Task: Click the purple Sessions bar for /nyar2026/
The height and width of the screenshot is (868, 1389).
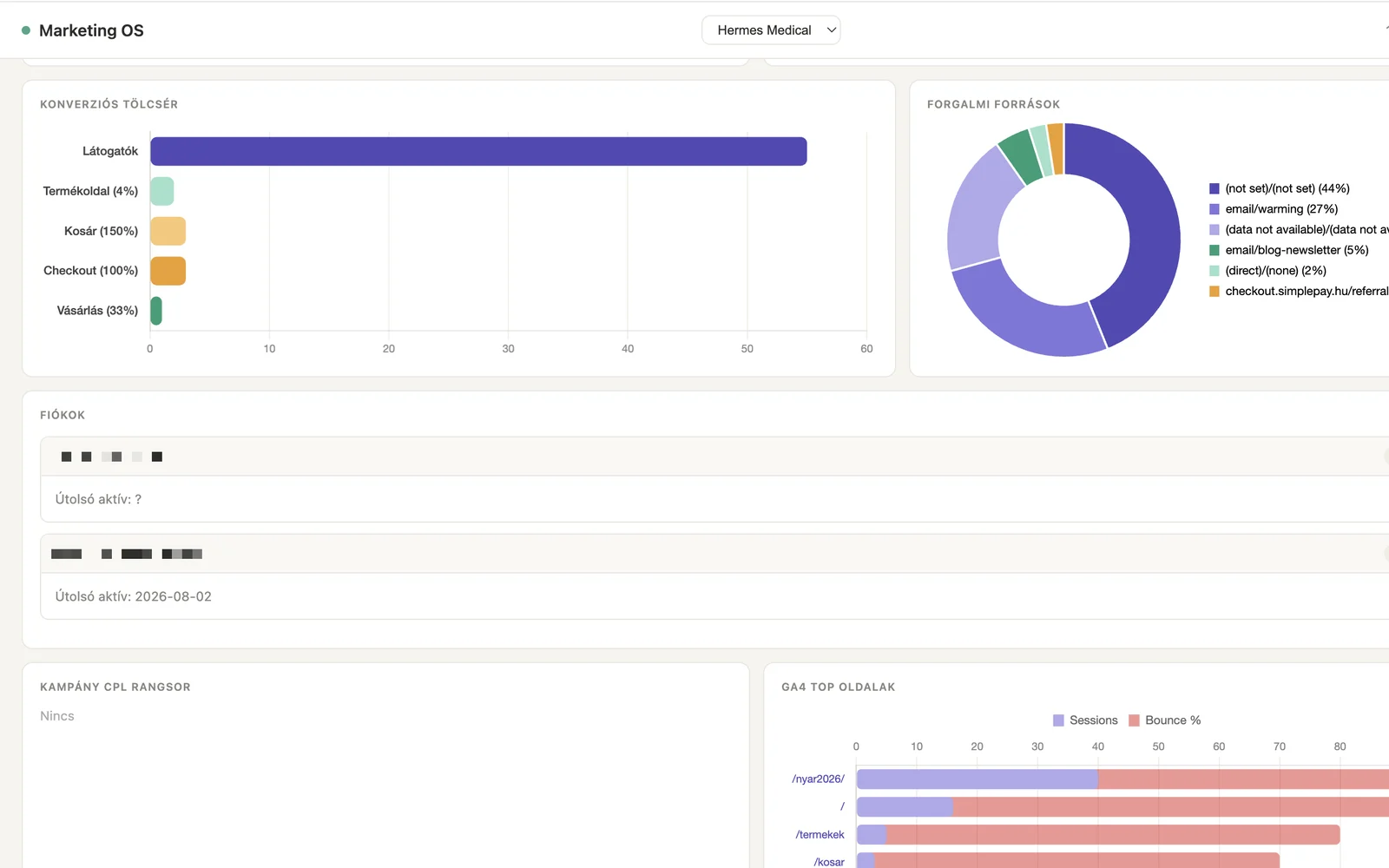Action: coord(978,779)
